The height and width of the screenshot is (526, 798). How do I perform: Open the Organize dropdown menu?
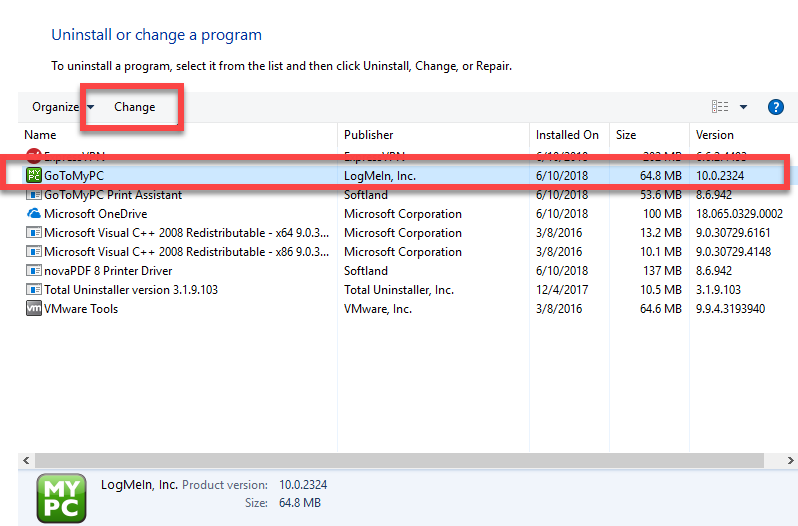tap(63, 107)
